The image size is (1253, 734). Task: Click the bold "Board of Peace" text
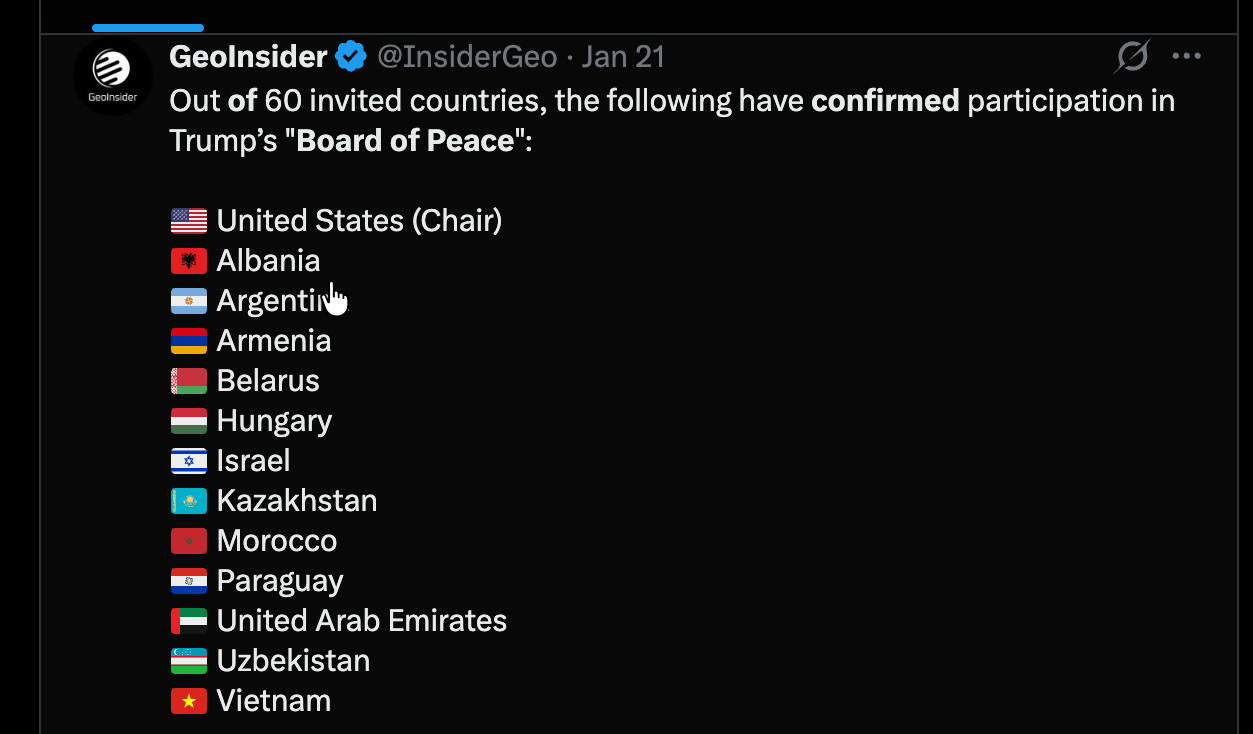[x=405, y=140]
